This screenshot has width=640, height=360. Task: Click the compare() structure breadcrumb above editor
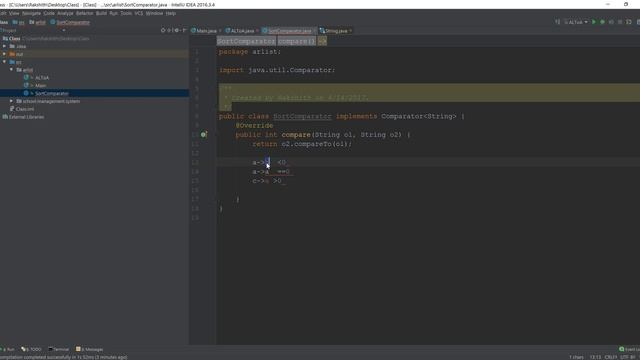[x=297, y=41]
